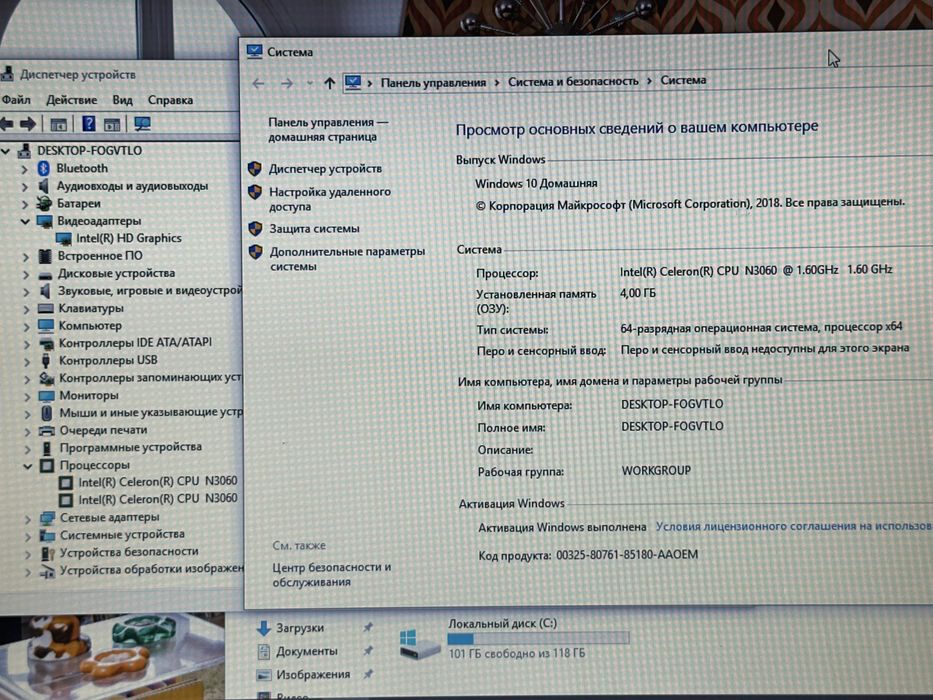Image resolution: width=933 pixels, height=700 pixels.
Task: Open Действие menu in Device Manager
Action: [x=71, y=99]
